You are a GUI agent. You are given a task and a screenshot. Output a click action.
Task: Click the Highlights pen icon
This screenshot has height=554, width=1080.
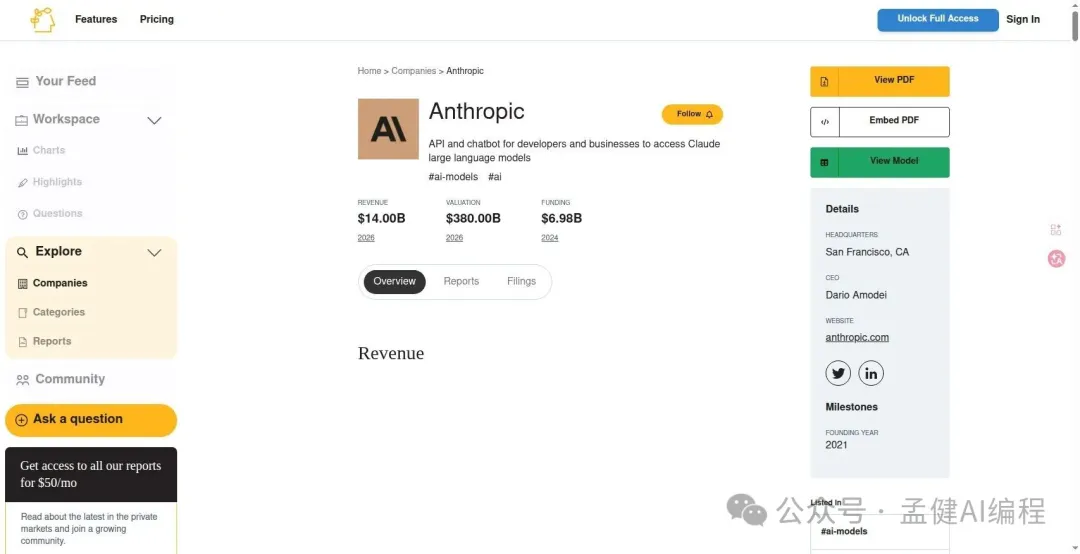click(x=22, y=183)
